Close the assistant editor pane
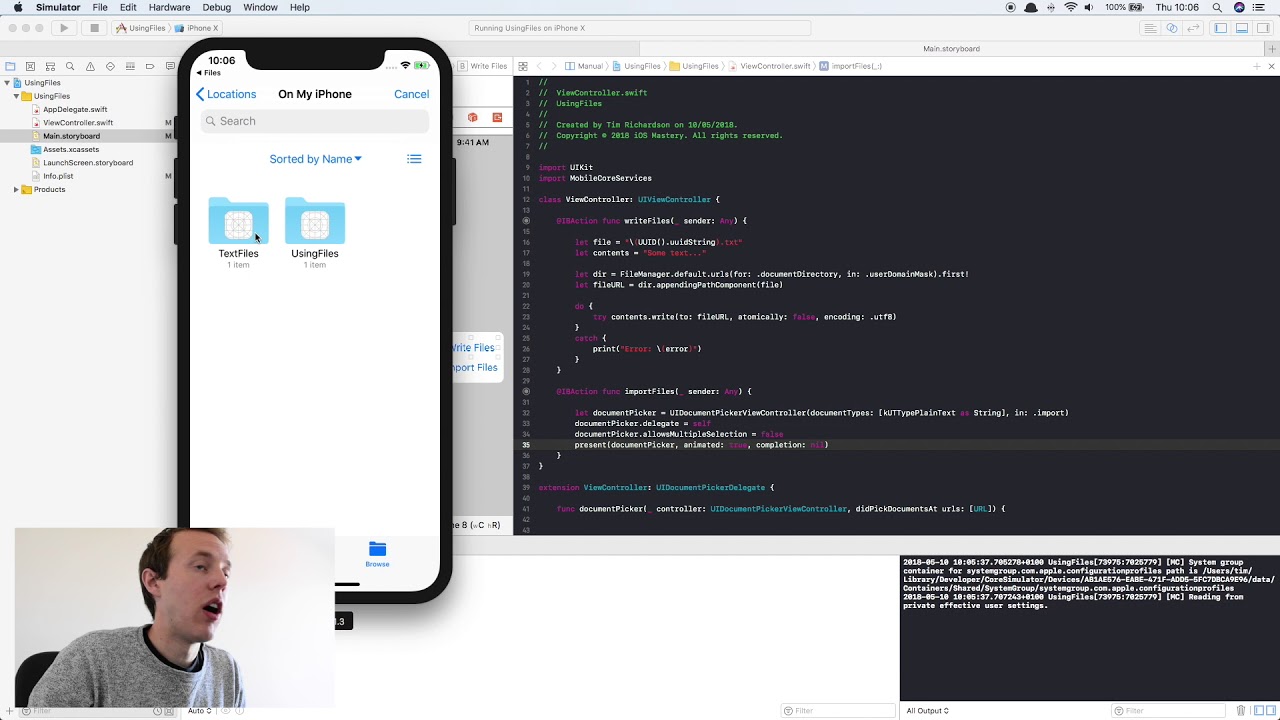This screenshot has height=720, width=1280. [x=1271, y=66]
